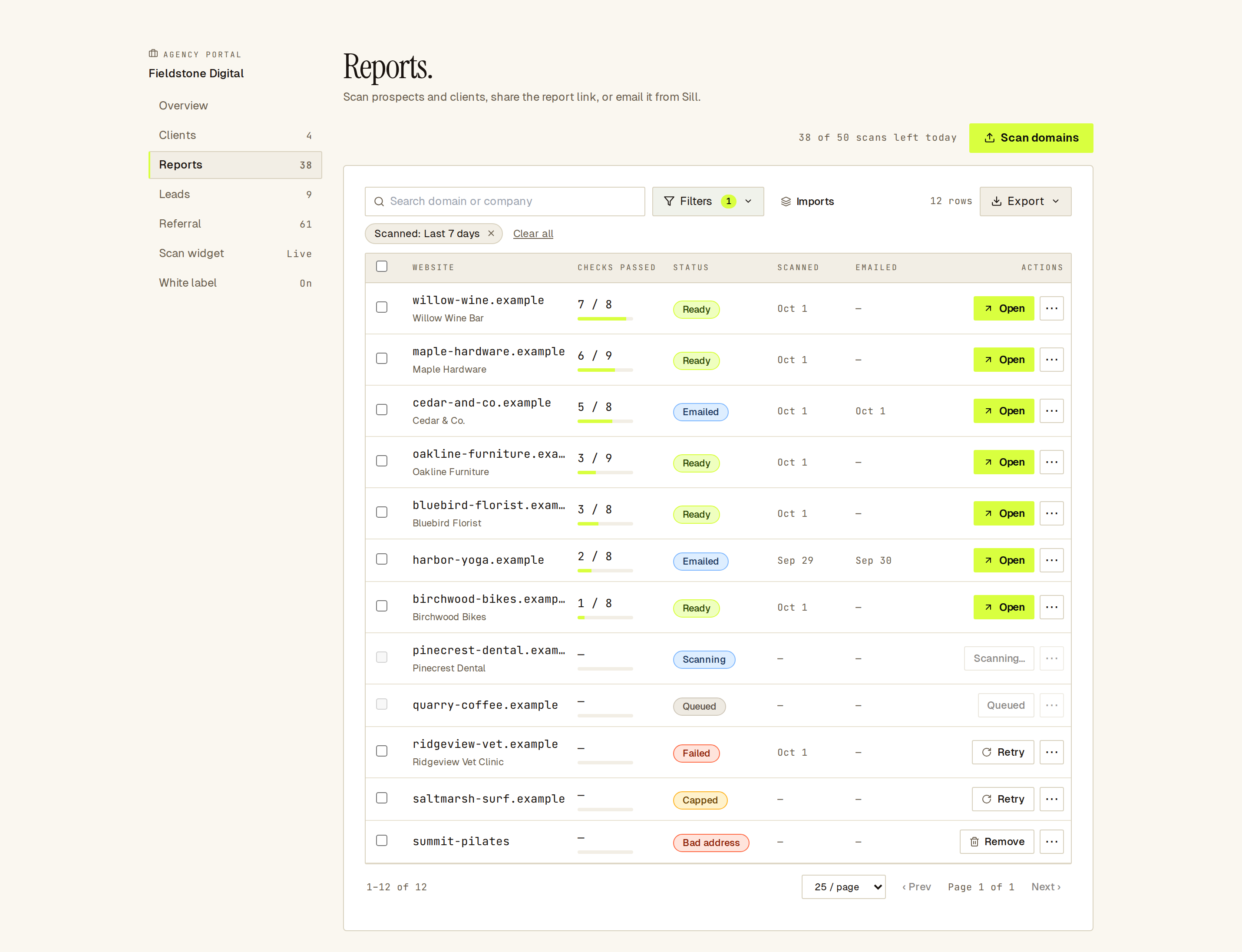
Task: Click the Next page link
Action: 1046,887
